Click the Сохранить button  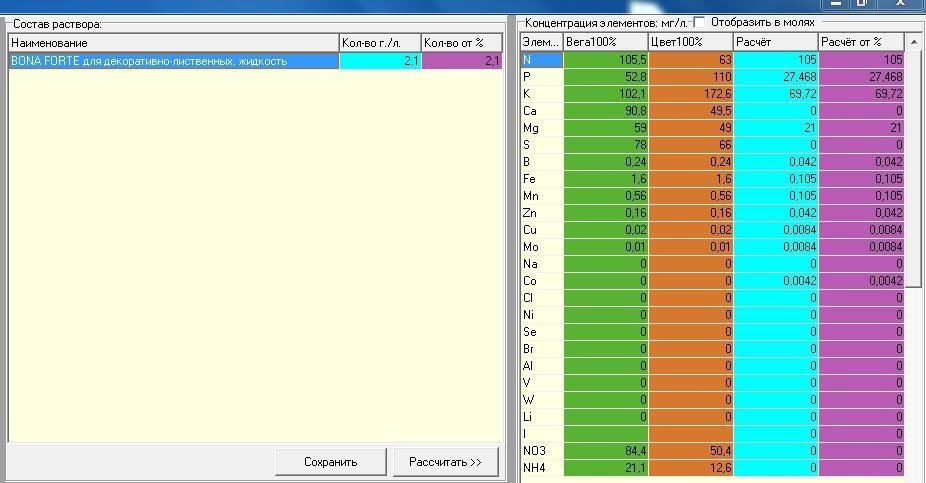(331, 462)
